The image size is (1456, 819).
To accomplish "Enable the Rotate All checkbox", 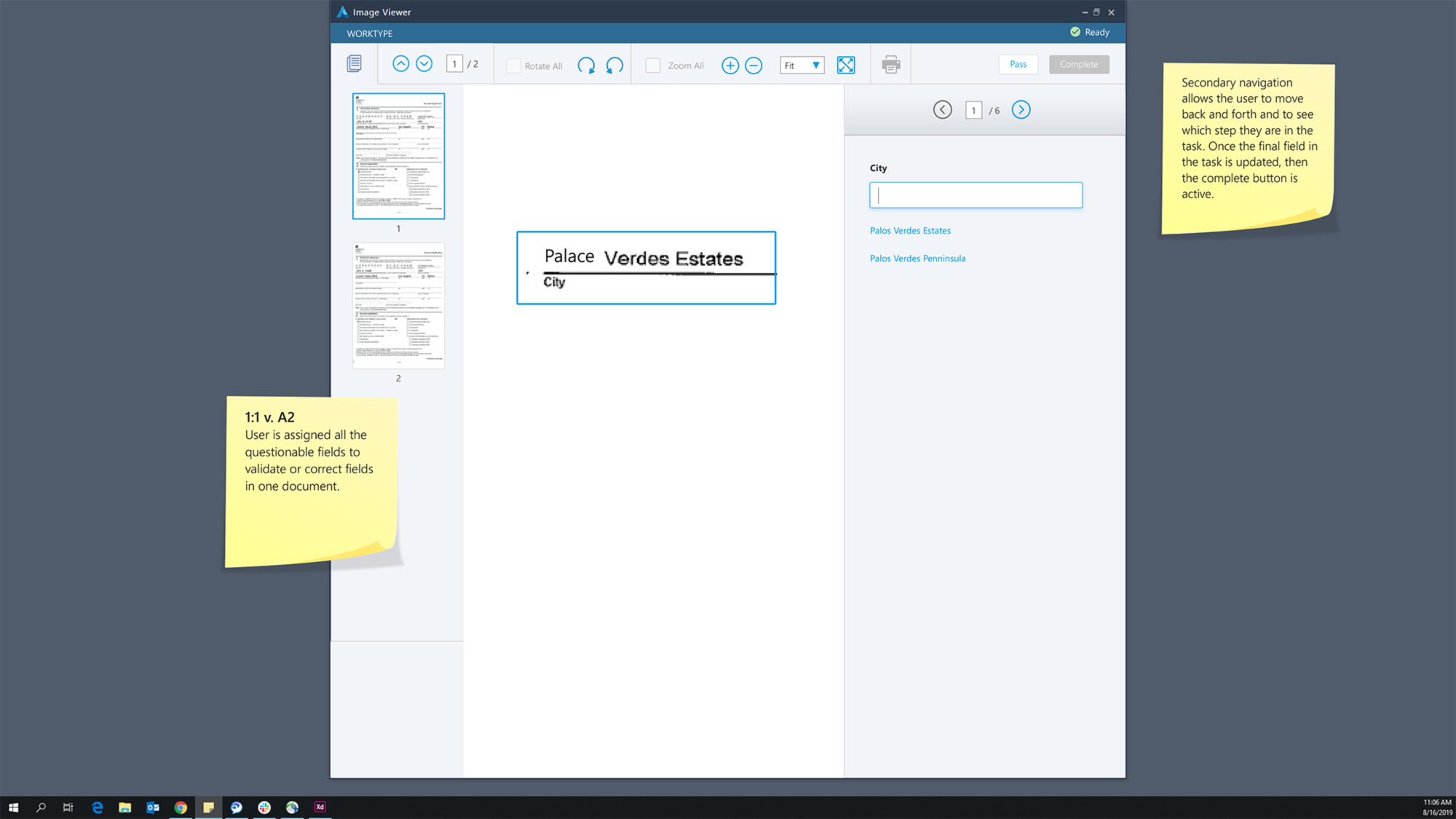I will (x=513, y=66).
